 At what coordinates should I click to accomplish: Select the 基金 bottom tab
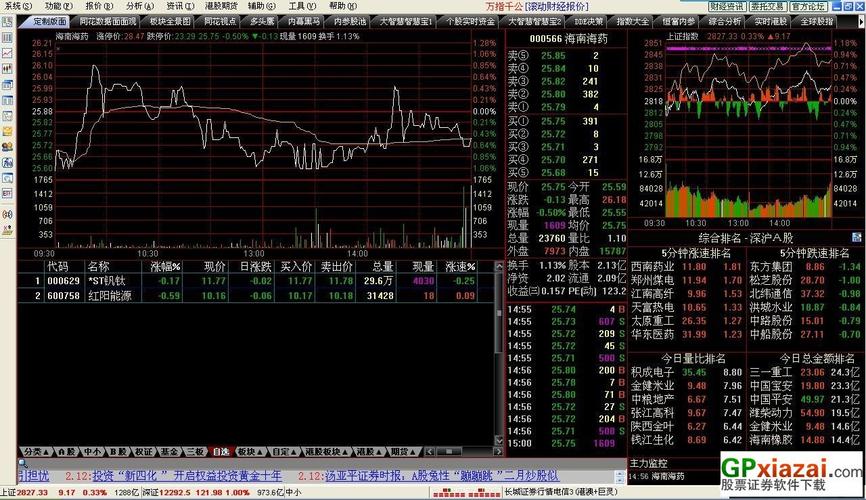pos(169,452)
